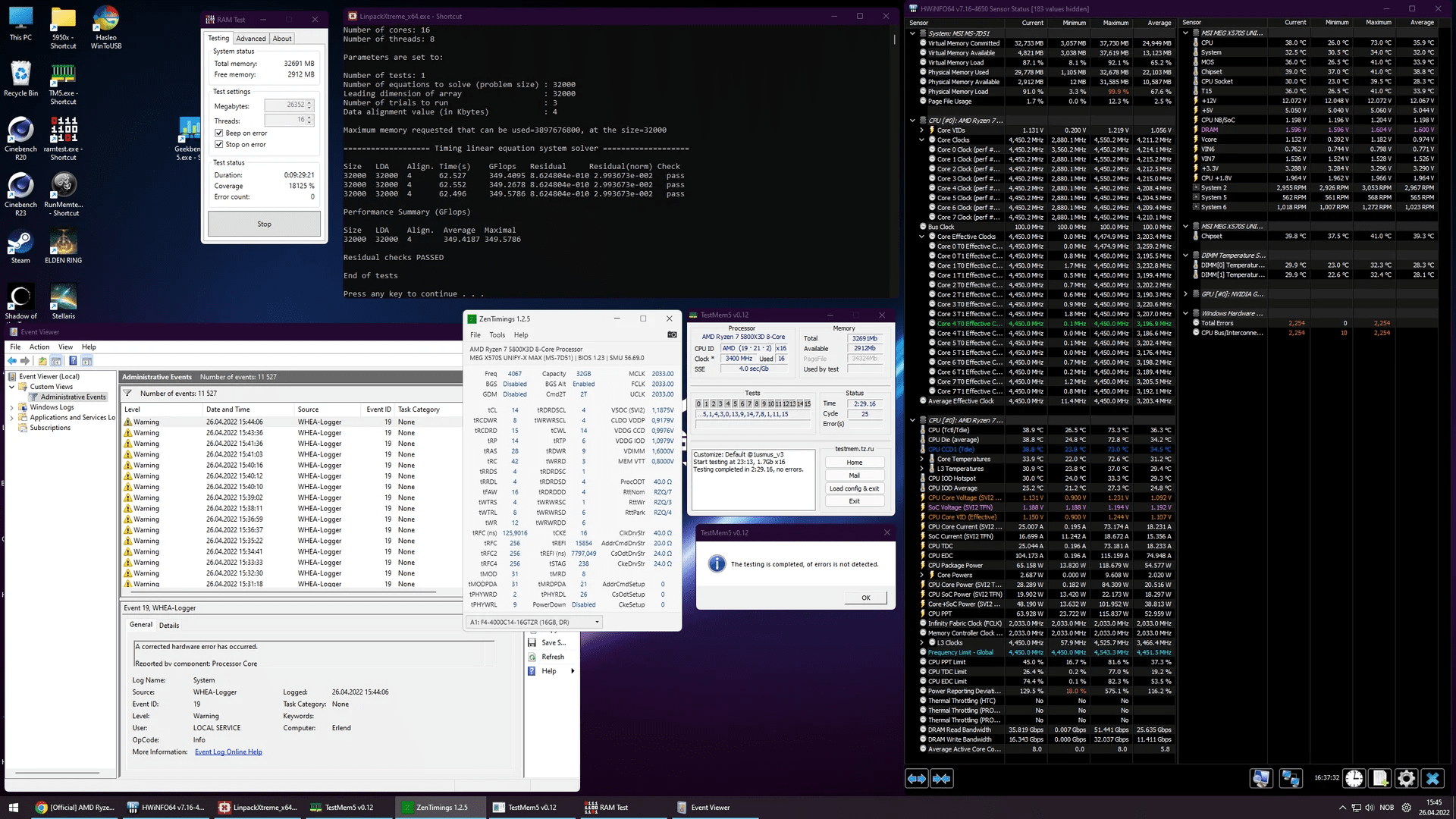Image resolution: width=1456 pixels, height=819 pixels.
Task: Open the Advanced tab in RAM Test
Action: [x=250, y=39]
